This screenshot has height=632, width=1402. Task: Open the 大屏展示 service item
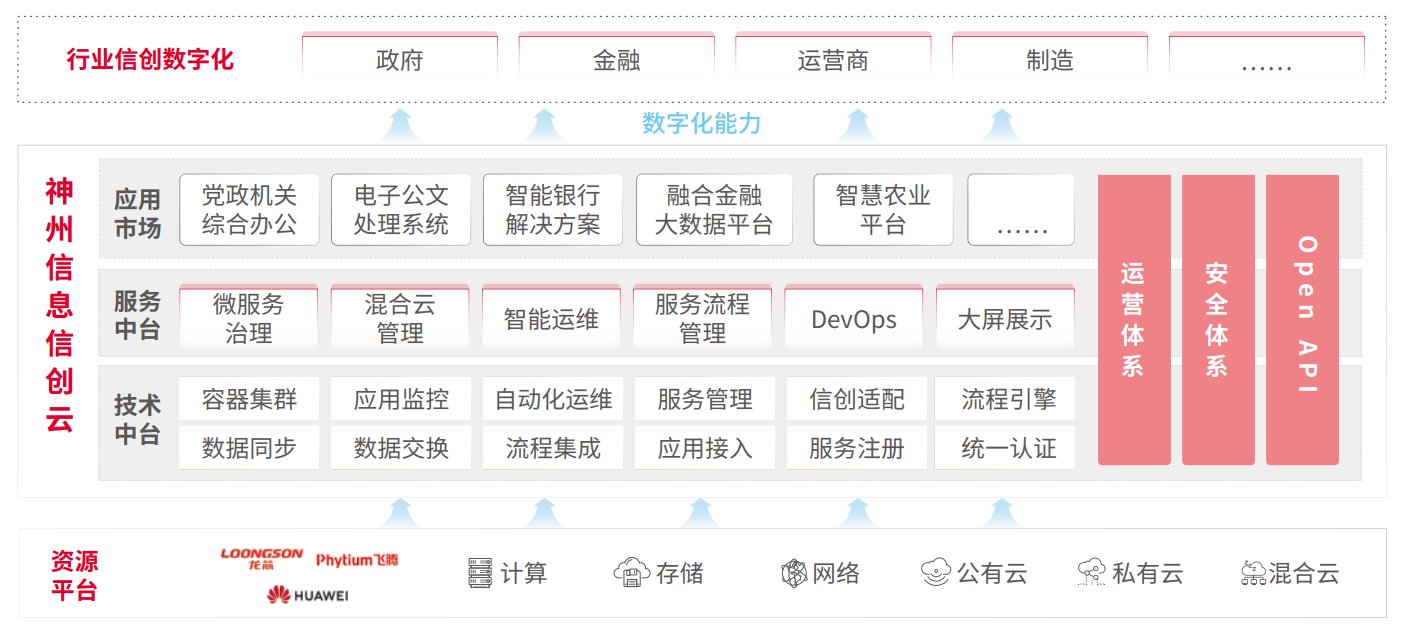(1005, 317)
